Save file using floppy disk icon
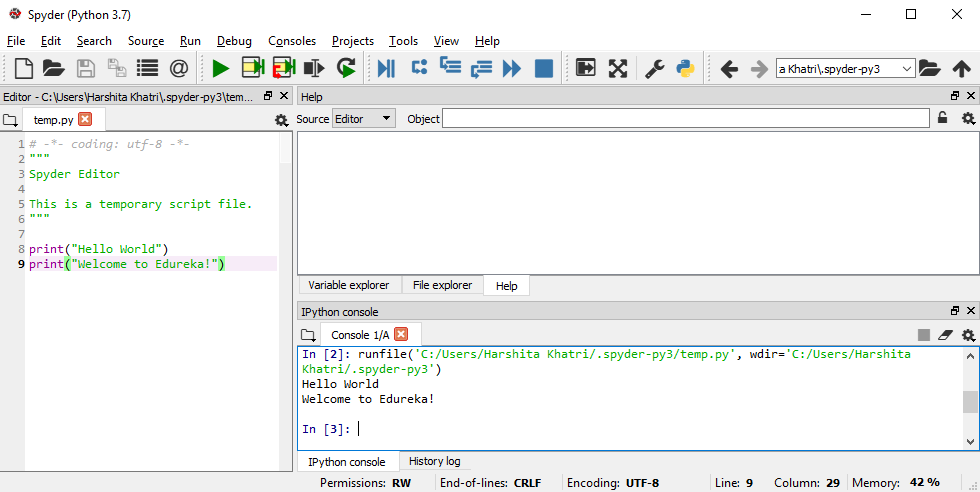This screenshot has height=492, width=980. [x=86, y=68]
